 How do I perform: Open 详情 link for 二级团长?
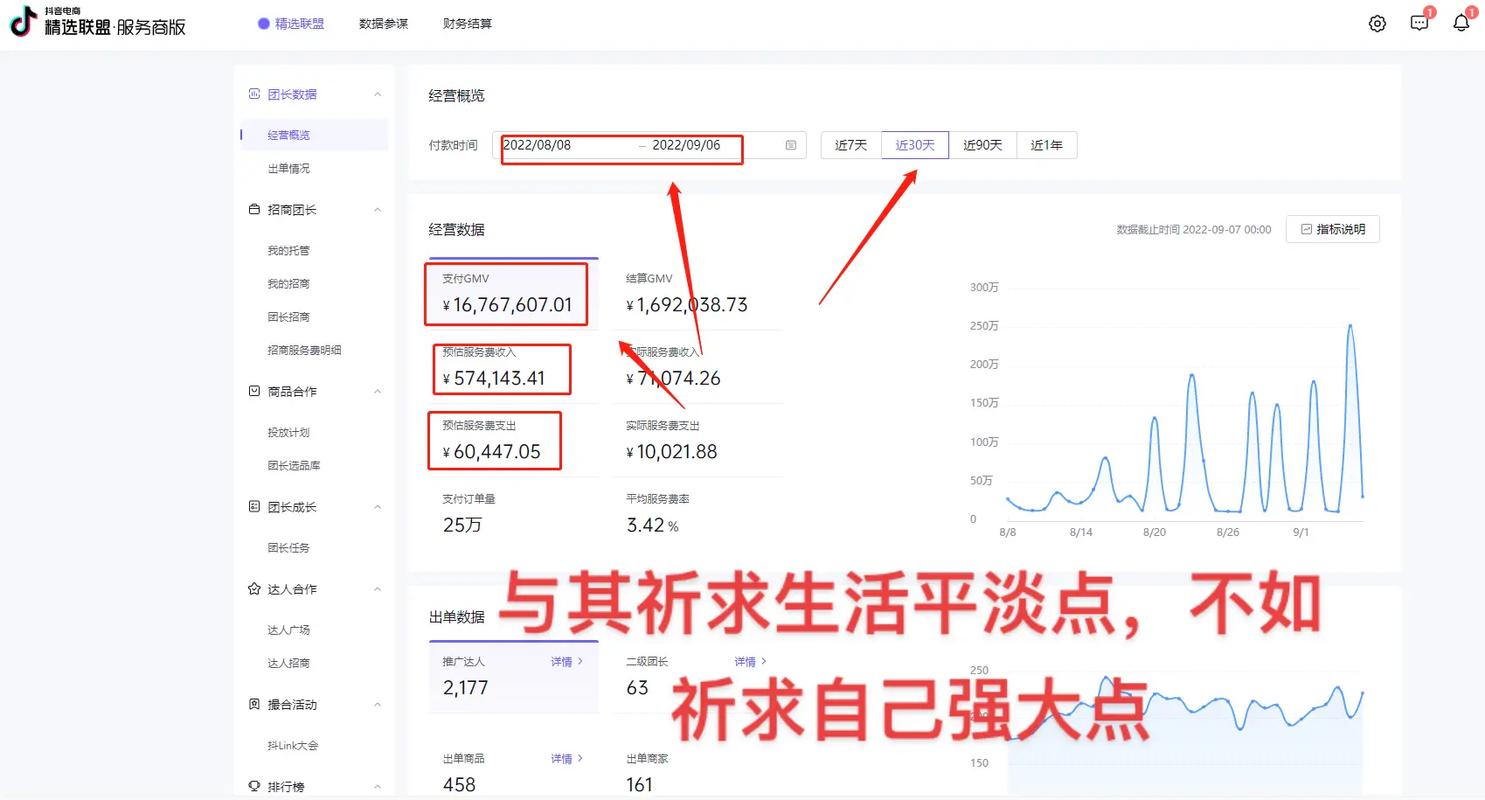pos(751,661)
